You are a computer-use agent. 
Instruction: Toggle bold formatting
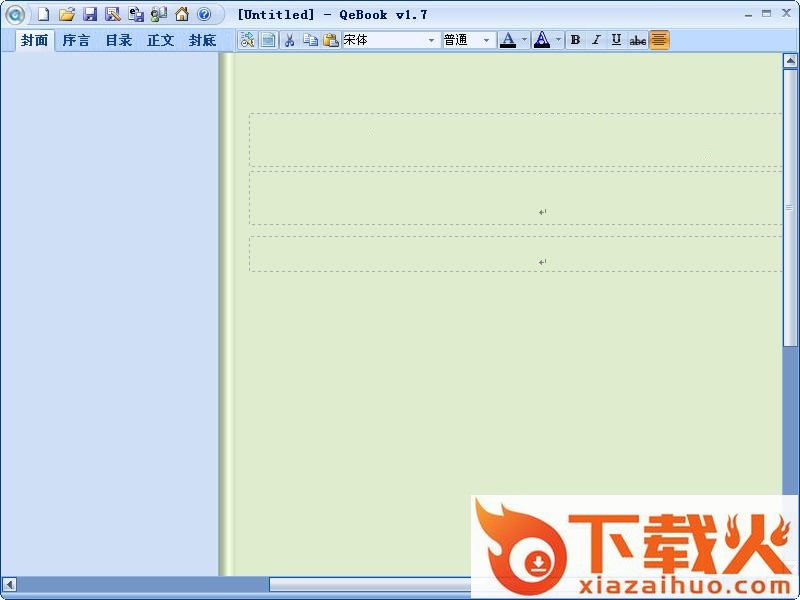pos(576,40)
